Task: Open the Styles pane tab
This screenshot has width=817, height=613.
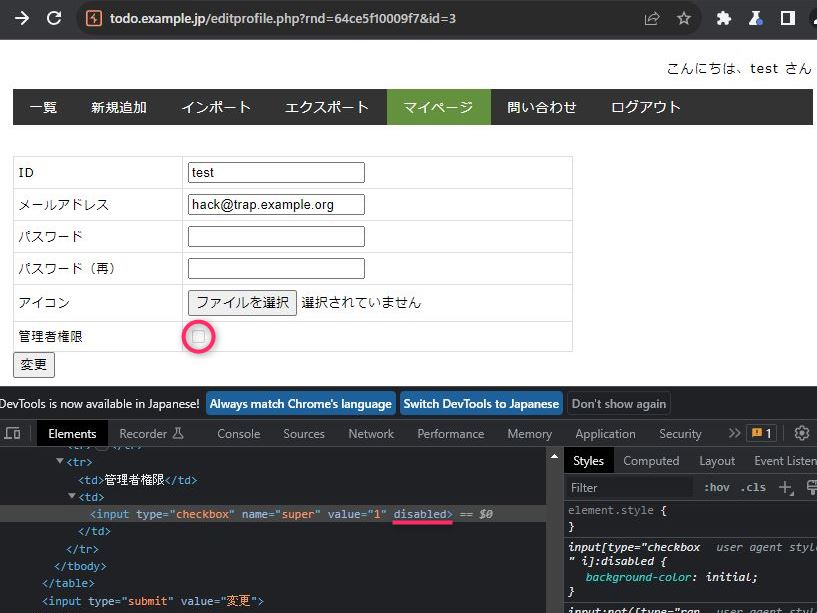Action: [x=589, y=461]
